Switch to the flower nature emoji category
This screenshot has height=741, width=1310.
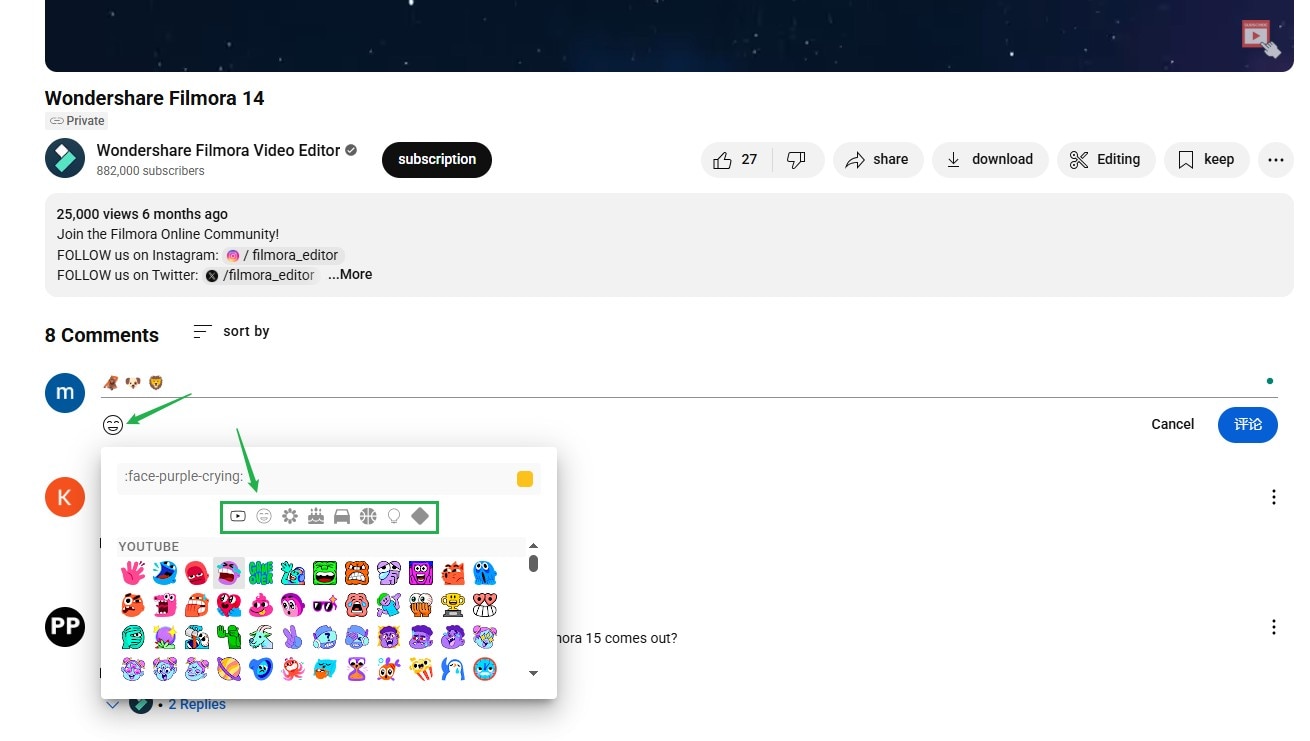pyautogui.click(x=290, y=516)
